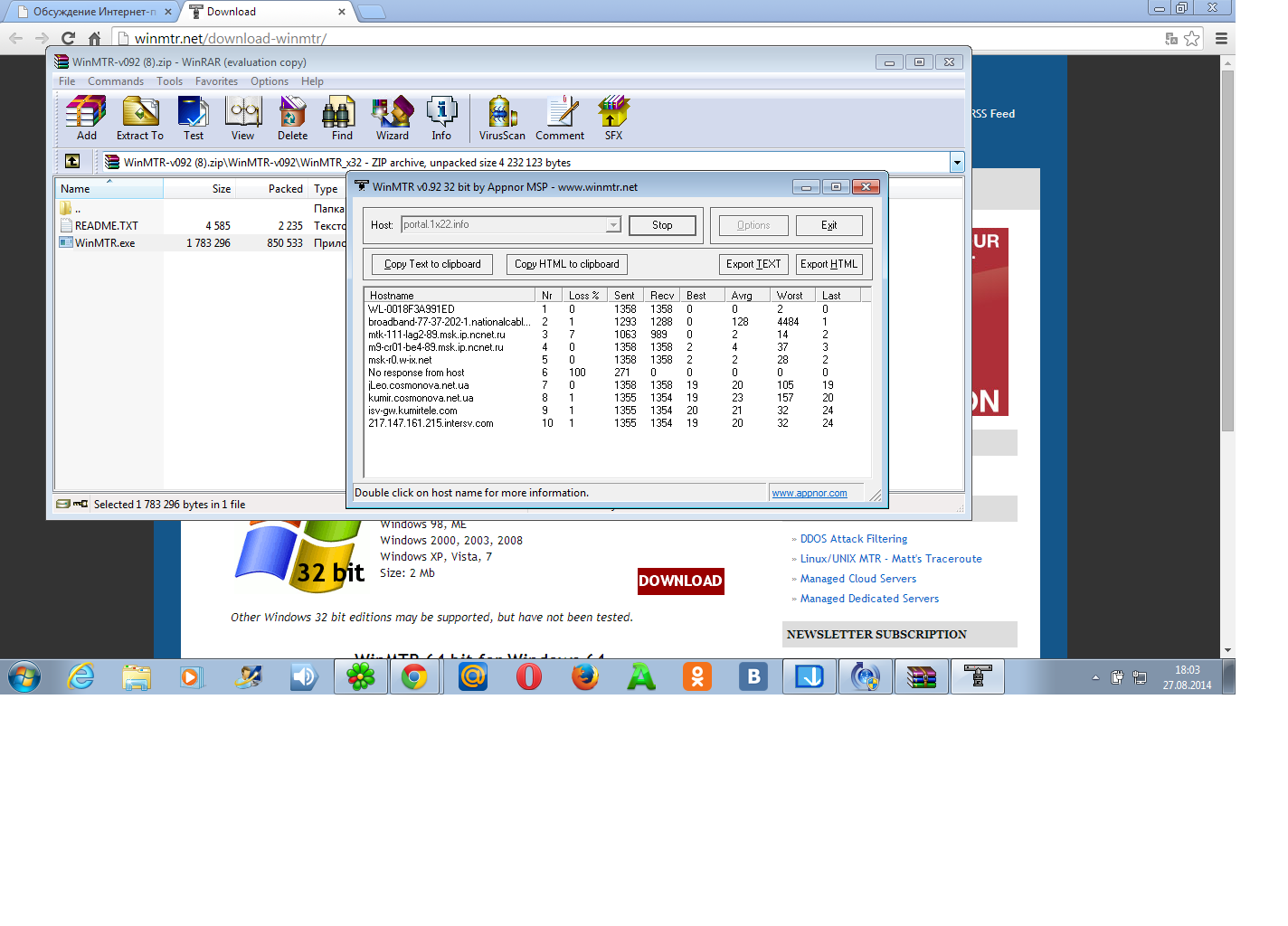
Task: Go up one level in WinRAR
Action: (72, 161)
